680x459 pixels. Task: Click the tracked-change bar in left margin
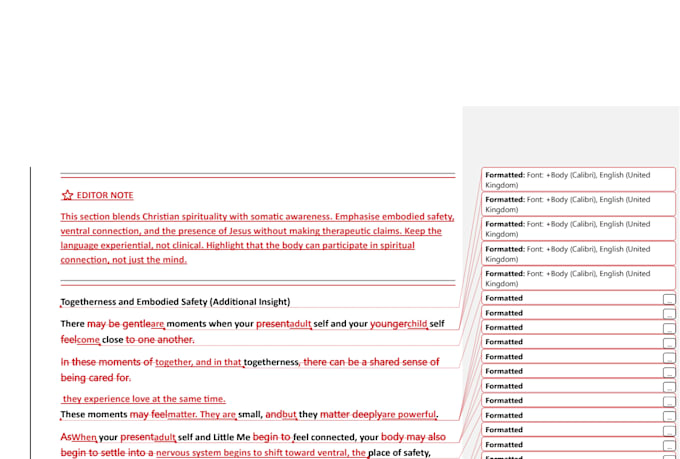[30, 312]
